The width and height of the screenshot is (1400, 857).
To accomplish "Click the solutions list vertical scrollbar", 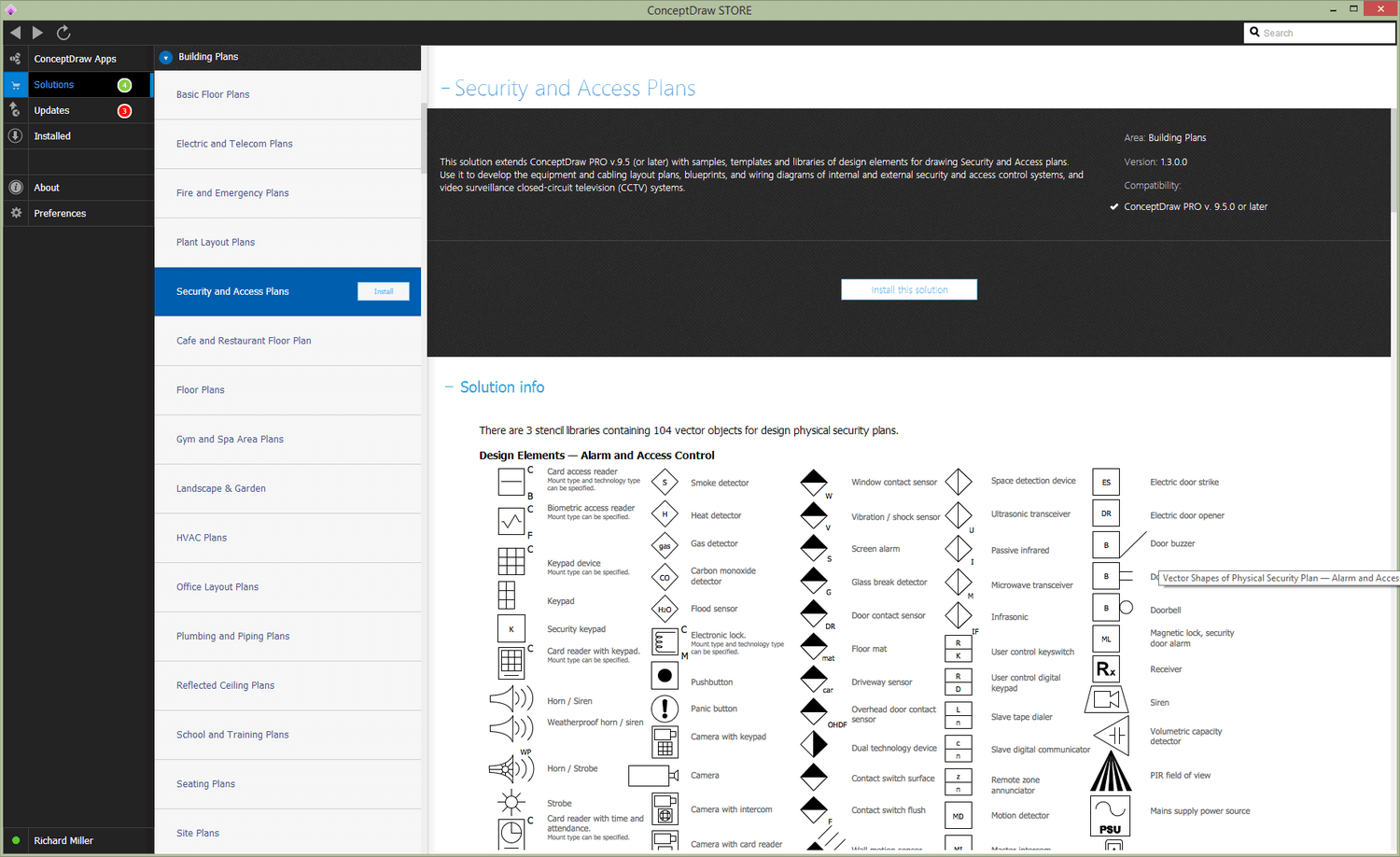I will click(424, 140).
